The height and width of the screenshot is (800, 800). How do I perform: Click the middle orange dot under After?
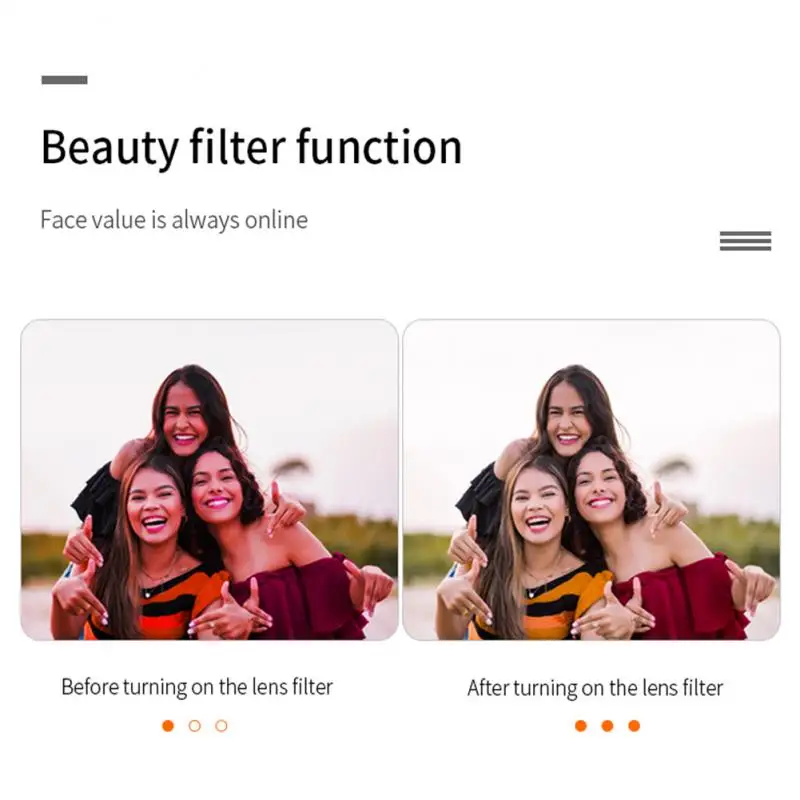coord(607,726)
